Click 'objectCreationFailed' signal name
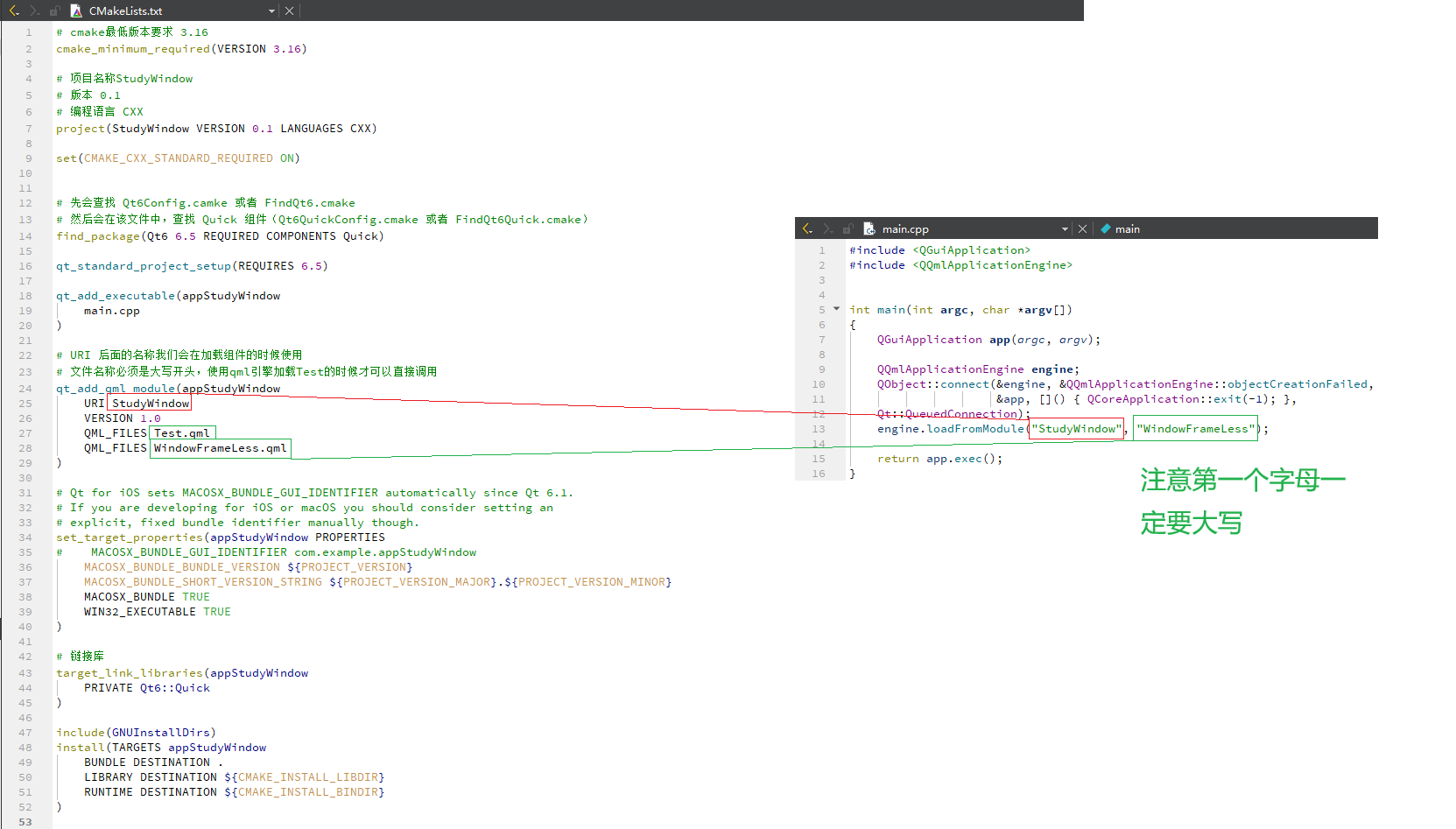 [x=1298, y=384]
